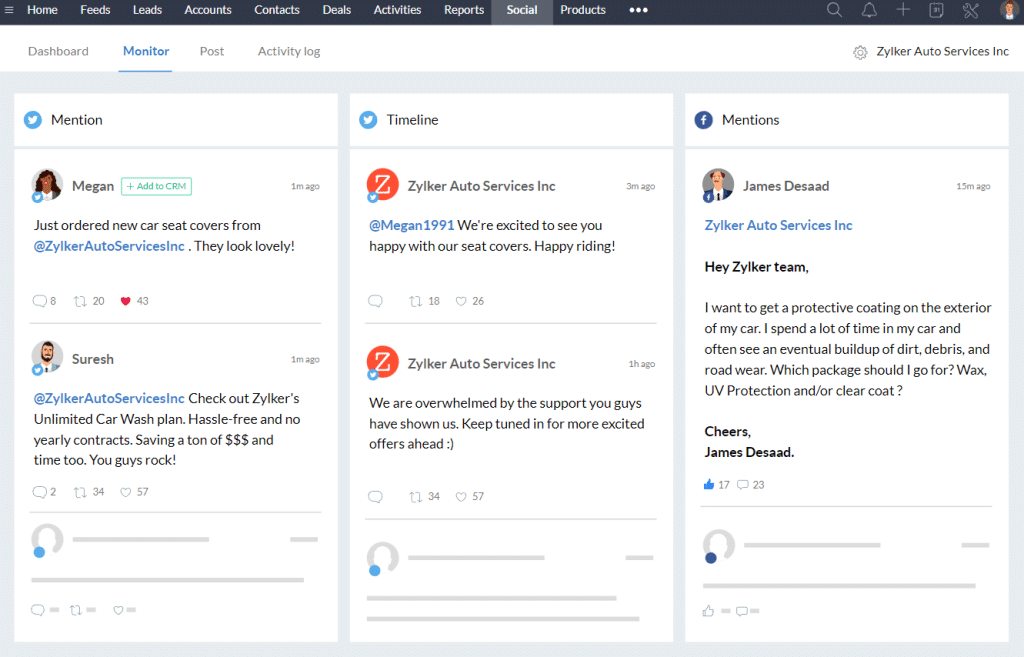Open the Products module
This screenshot has height=657, width=1024.
tap(583, 10)
